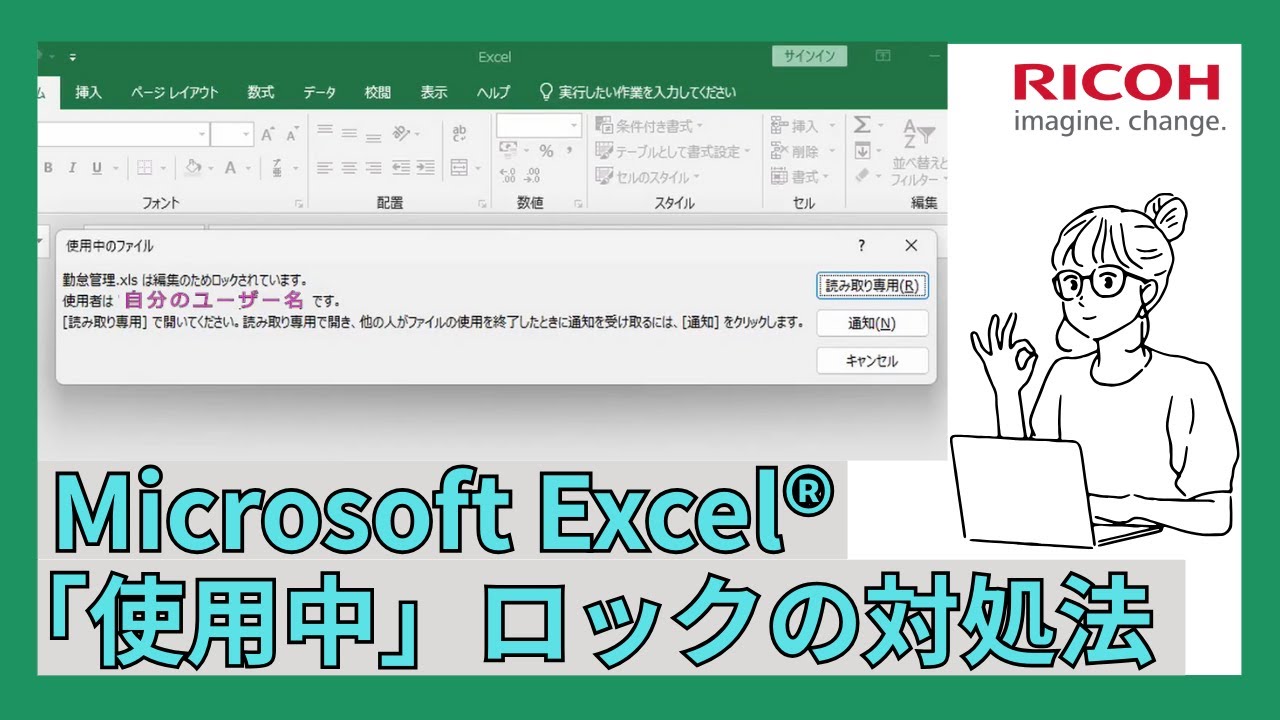
Task: Click the Underline icon
Action: (97, 168)
